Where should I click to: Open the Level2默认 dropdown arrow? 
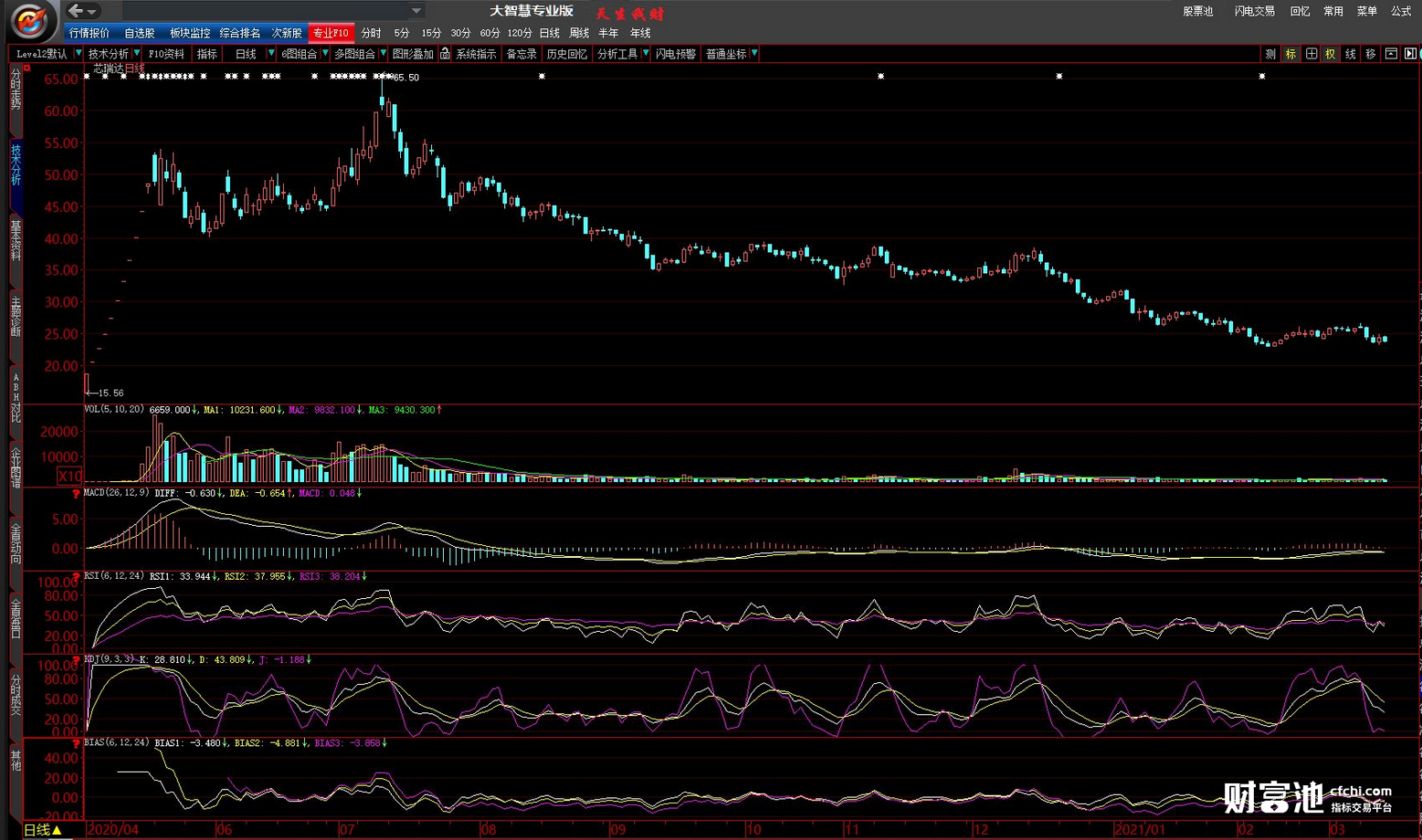[78, 54]
